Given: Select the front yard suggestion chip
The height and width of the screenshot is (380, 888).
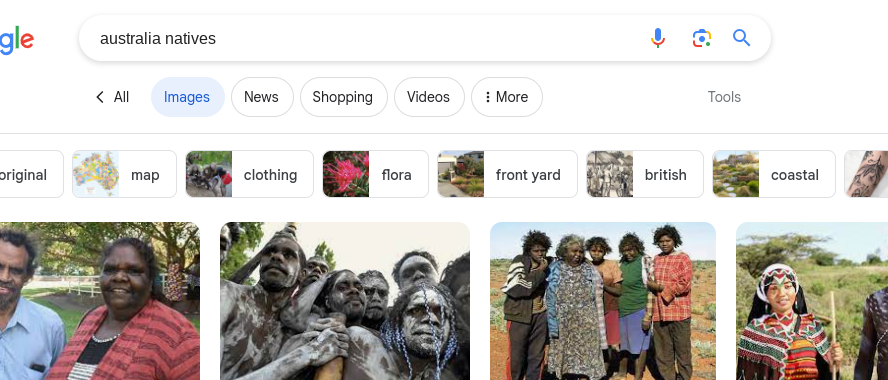Looking at the screenshot, I should (507, 174).
